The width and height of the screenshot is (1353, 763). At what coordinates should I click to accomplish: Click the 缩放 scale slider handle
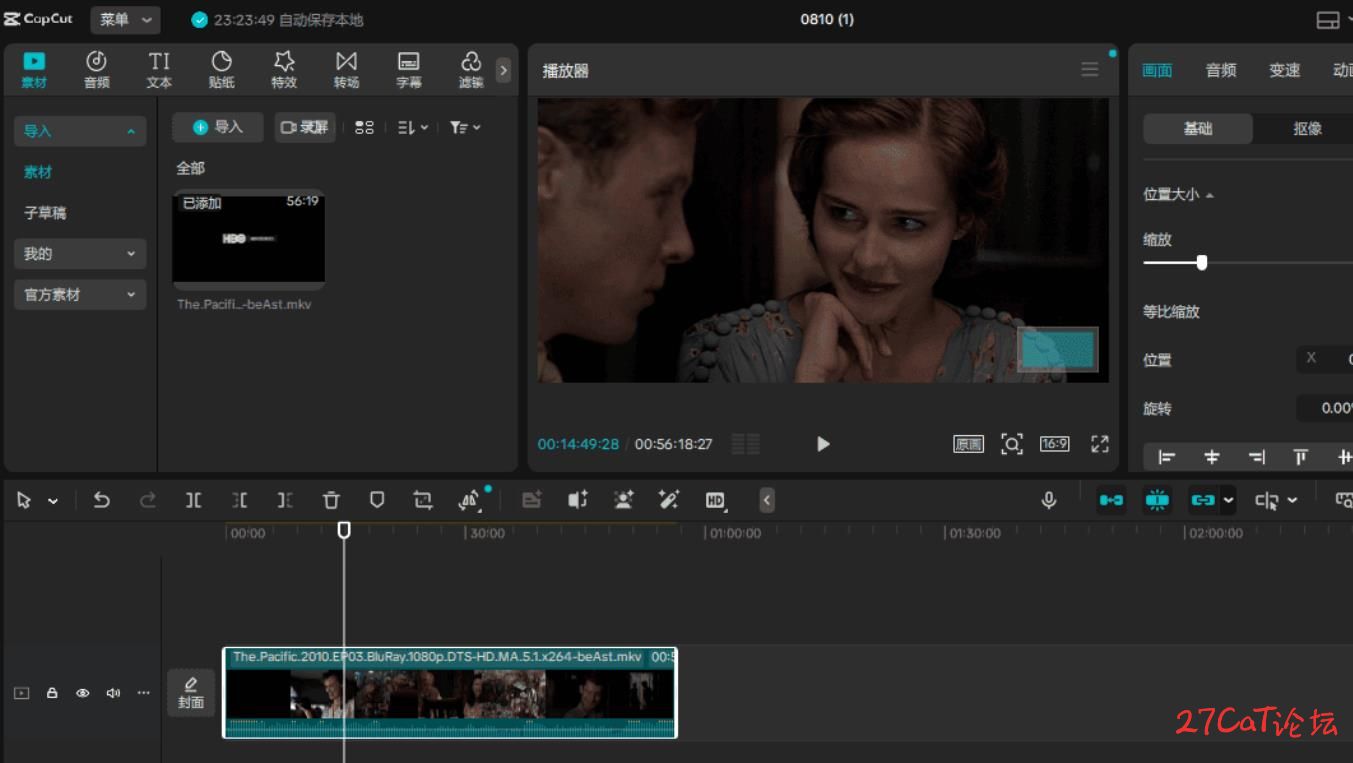pyautogui.click(x=1202, y=263)
